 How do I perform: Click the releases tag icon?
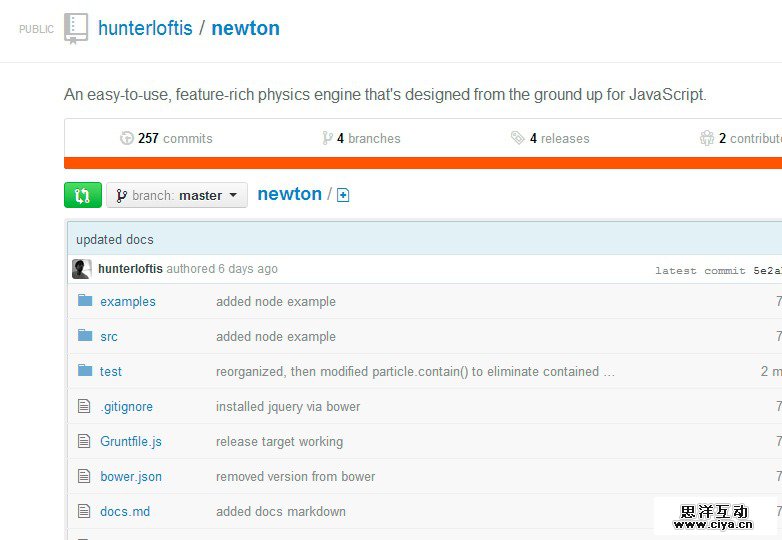(518, 138)
